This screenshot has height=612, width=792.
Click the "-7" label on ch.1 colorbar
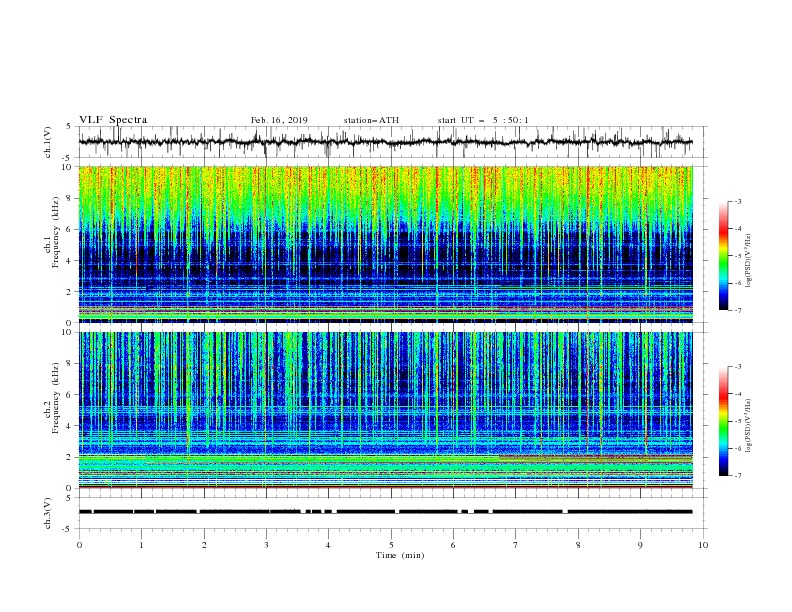pos(738,310)
